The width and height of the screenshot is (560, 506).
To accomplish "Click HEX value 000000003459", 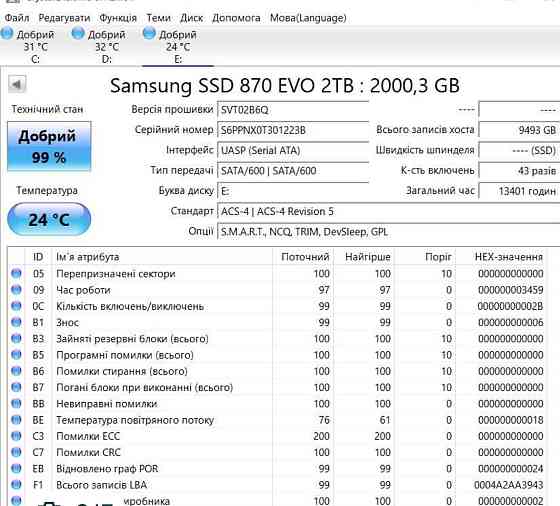I will pyautogui.click(x=511, y=290).
